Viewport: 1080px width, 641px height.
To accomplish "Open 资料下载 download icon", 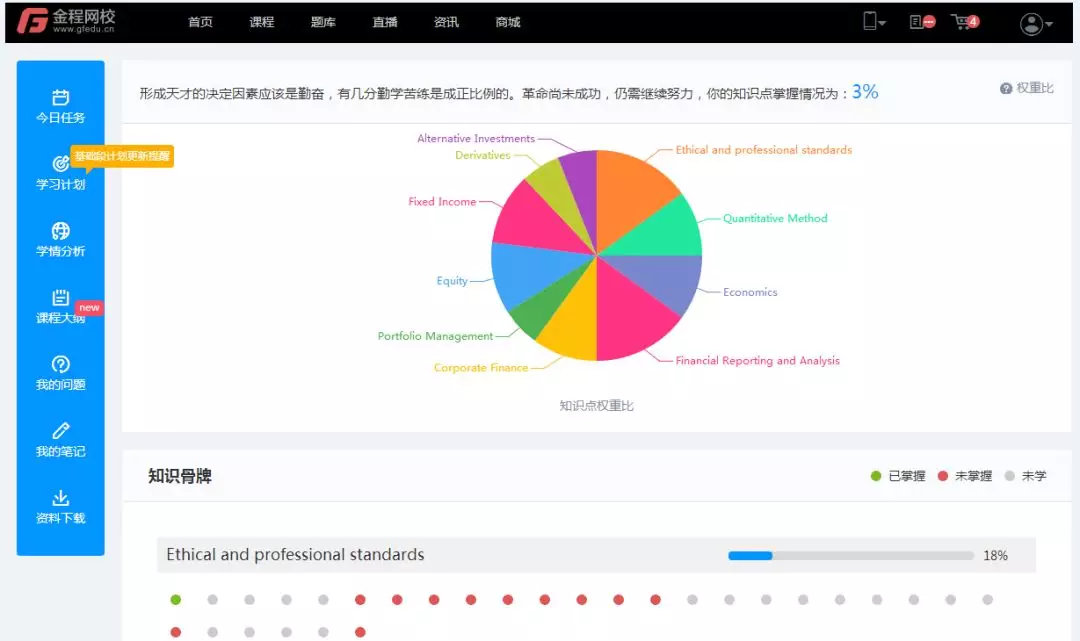I will tap(60, 498).
